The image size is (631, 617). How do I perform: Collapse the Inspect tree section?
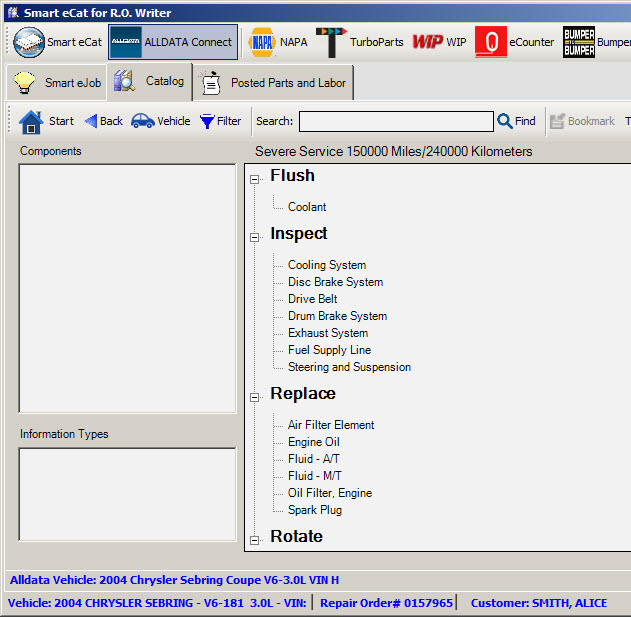pos(254,237)
